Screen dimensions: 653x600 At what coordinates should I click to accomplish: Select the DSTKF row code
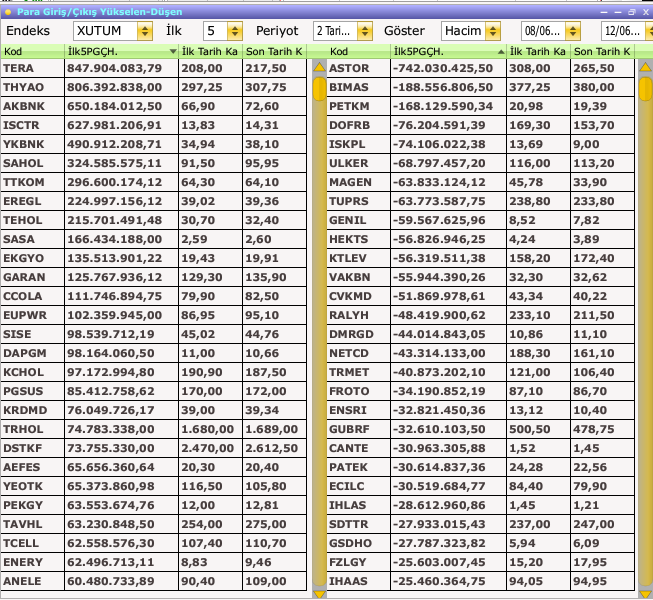tap(22, 448)
